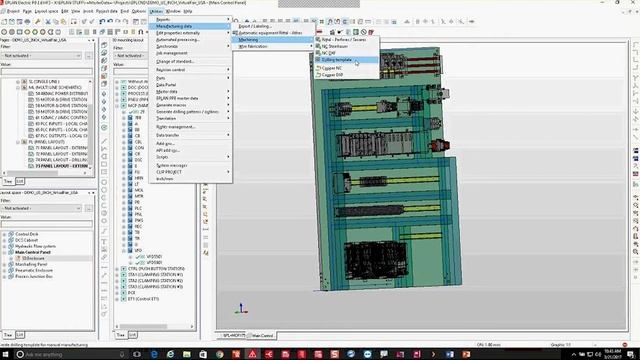Select Copper NC menu entry

tap(347, 68)
